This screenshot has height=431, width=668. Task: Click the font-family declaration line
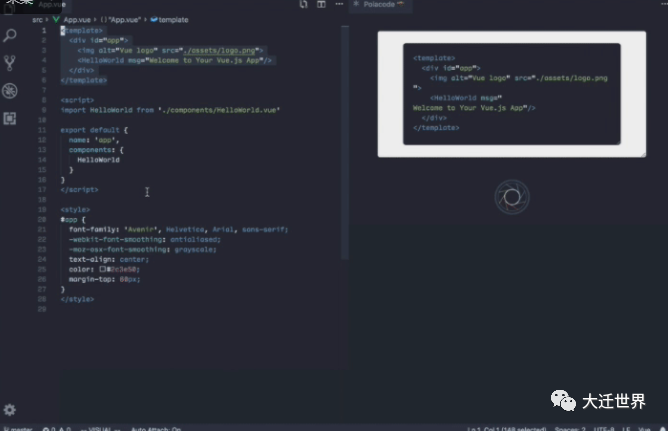pos(179,230)
